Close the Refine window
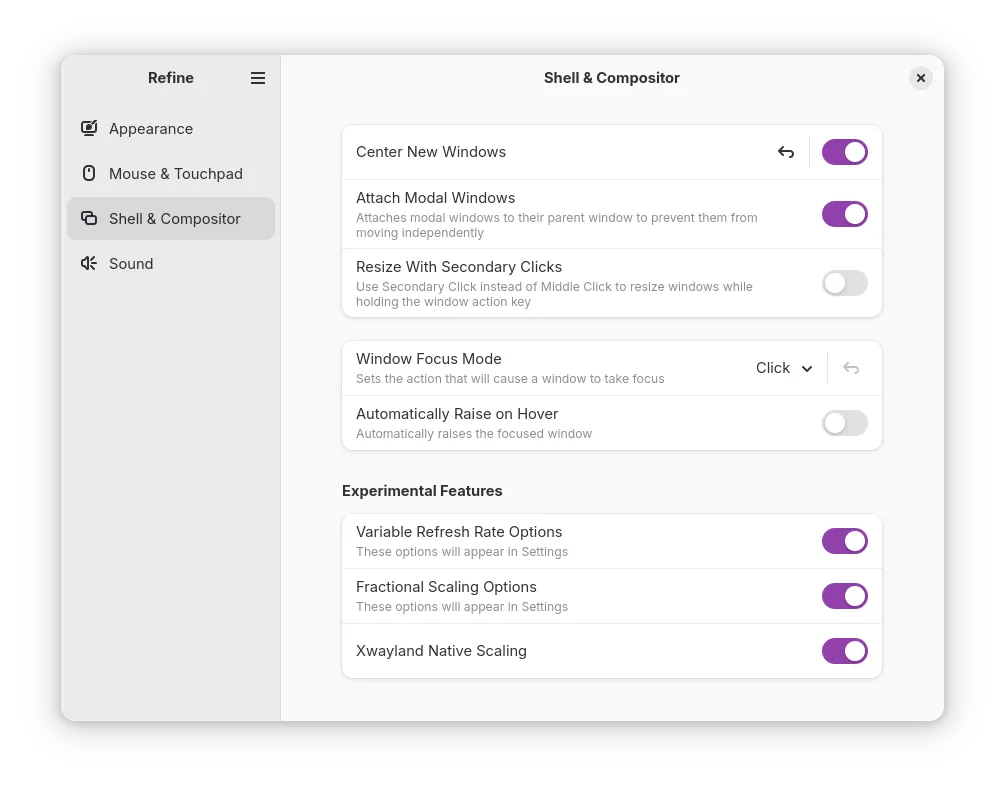Image resolution: width=1005 pixels, height=788 pixels. tap(921, 78)
